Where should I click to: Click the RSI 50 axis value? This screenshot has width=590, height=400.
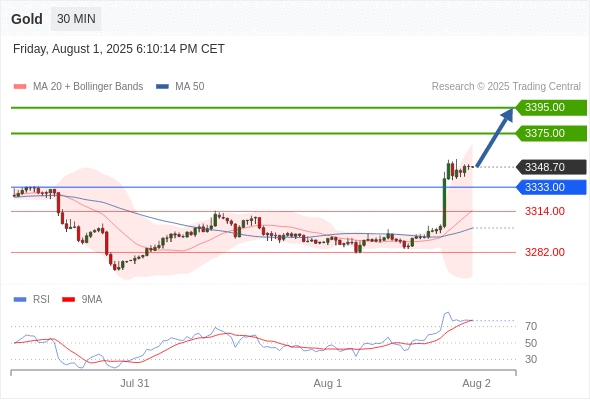coord(531,343)
